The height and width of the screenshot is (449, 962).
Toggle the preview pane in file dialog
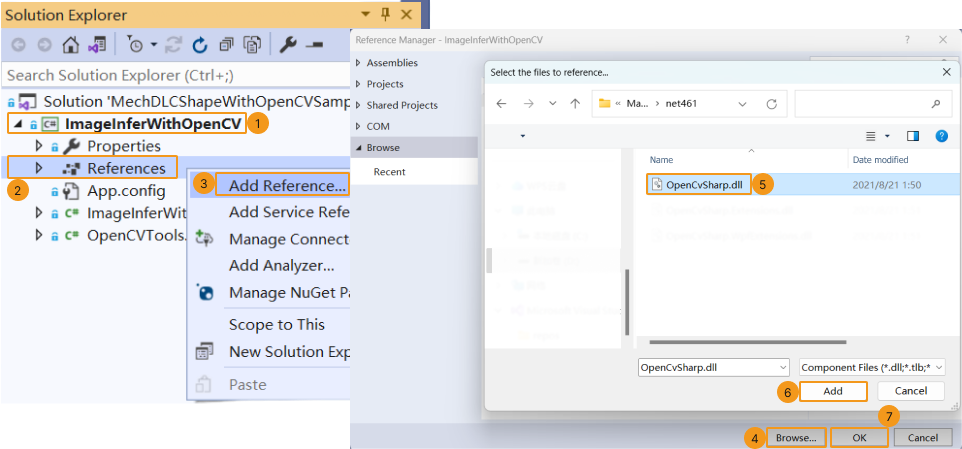[912, 135]
